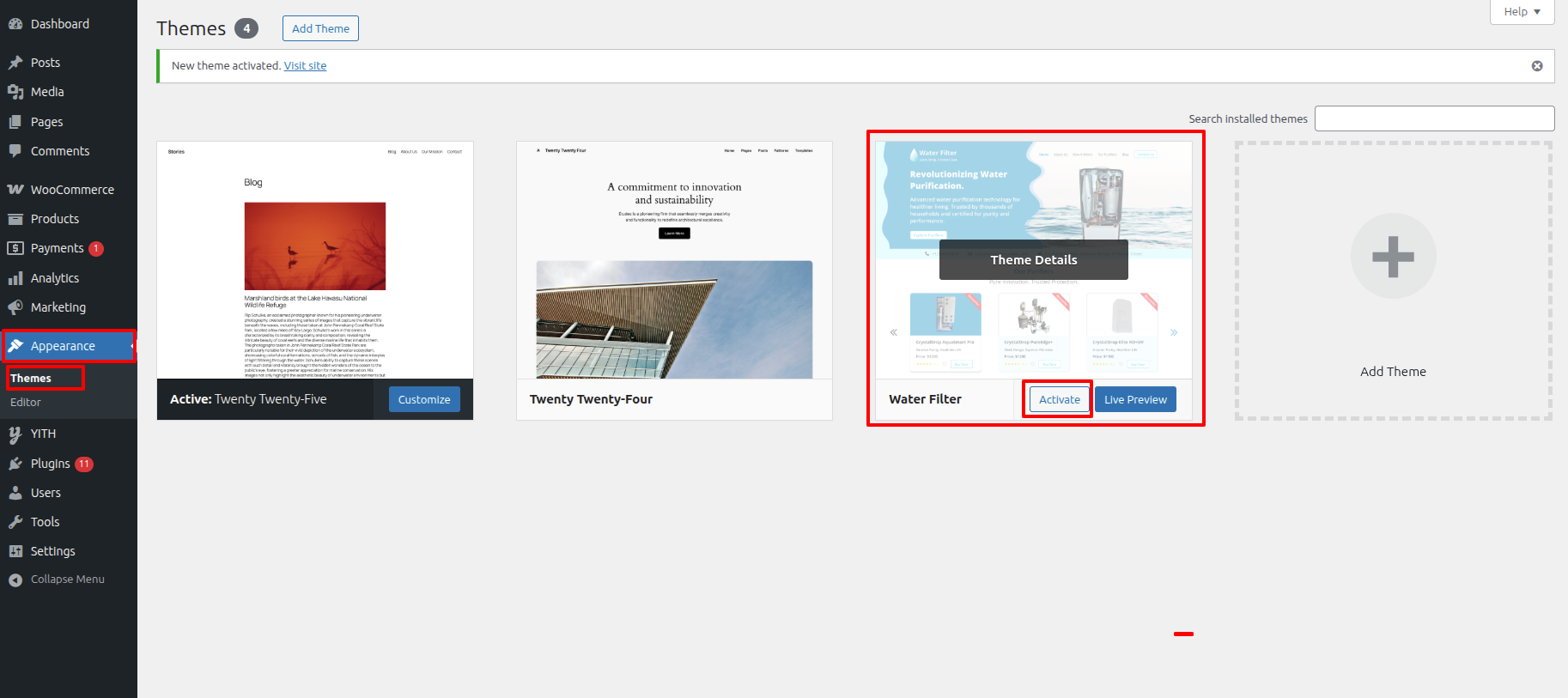Image resolution: width=1568 pixels, height=698 pixels.
Task: Click the large plus icon to add theme
Action: [x=1393, y=256]
